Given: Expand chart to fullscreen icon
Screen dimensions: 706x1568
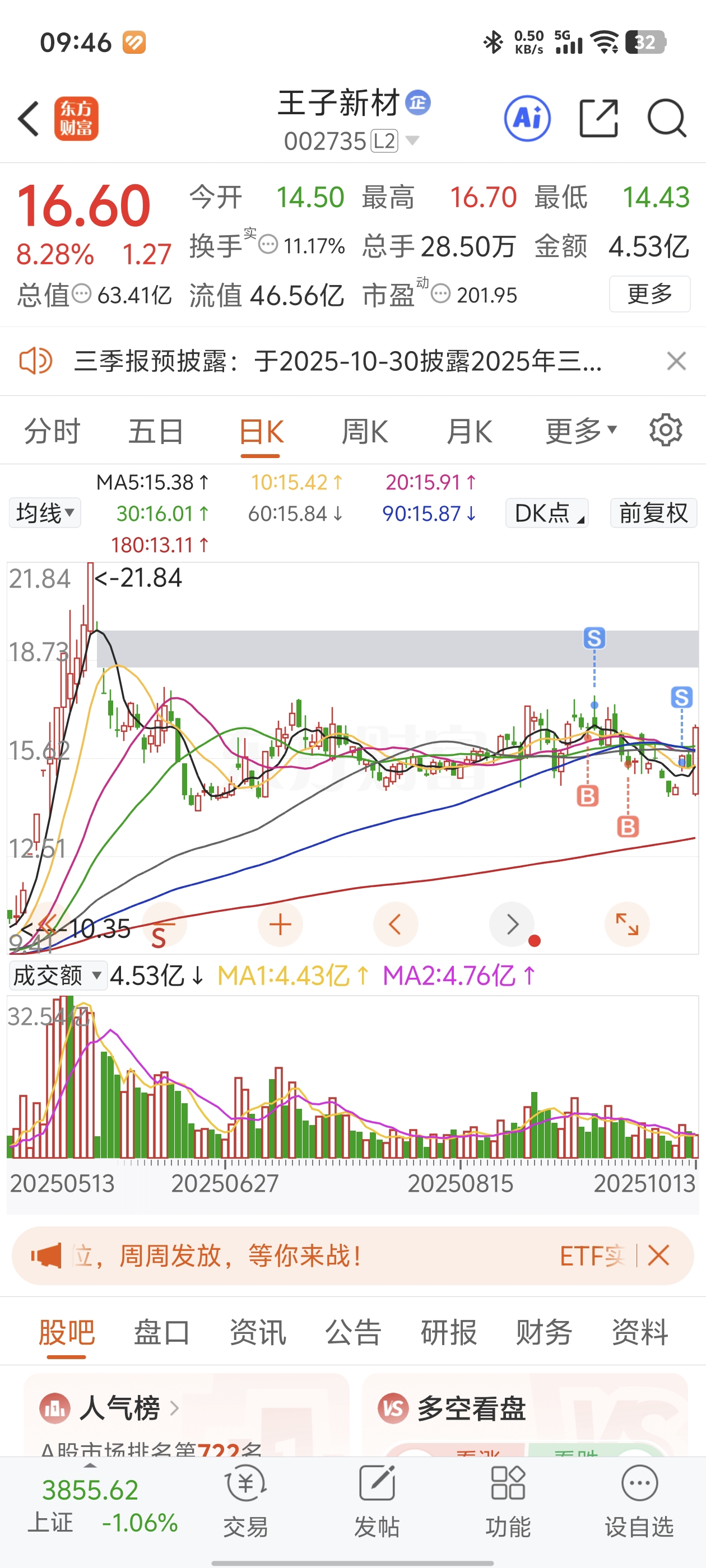Looking at the screenshot, I should point(627,925).
